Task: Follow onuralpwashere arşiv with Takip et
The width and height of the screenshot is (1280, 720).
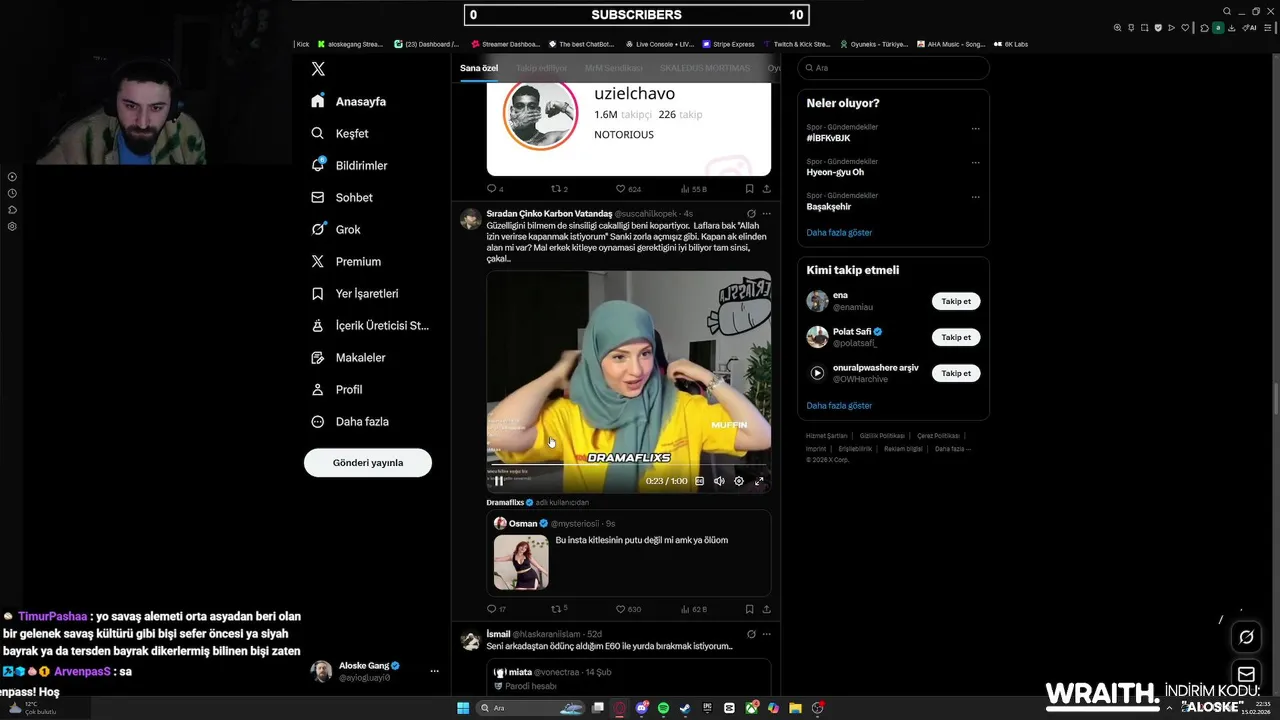Action: (956, 373)
